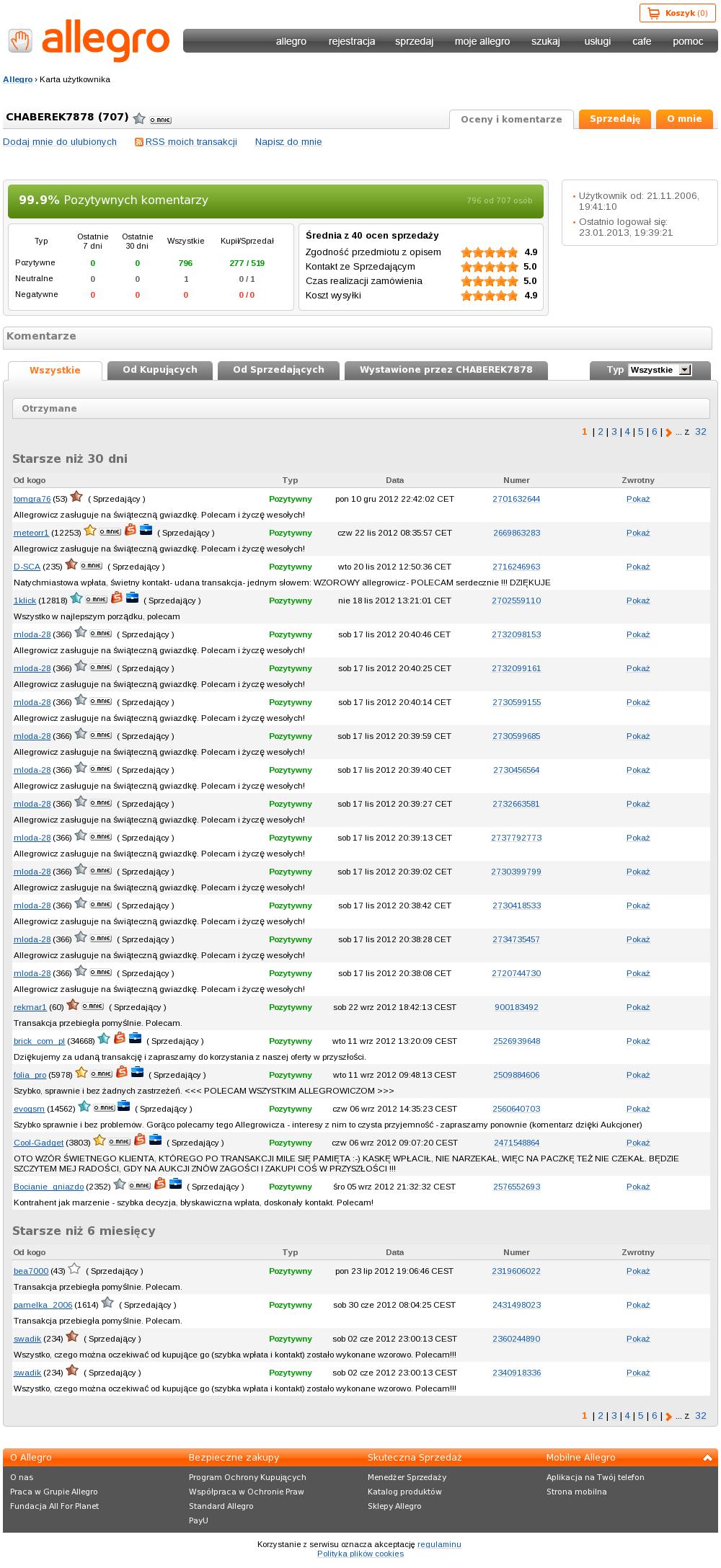Screen dimensions: 721x1568
Task: Open the 'rejestracja' menu item
Action: coord(352,41)
